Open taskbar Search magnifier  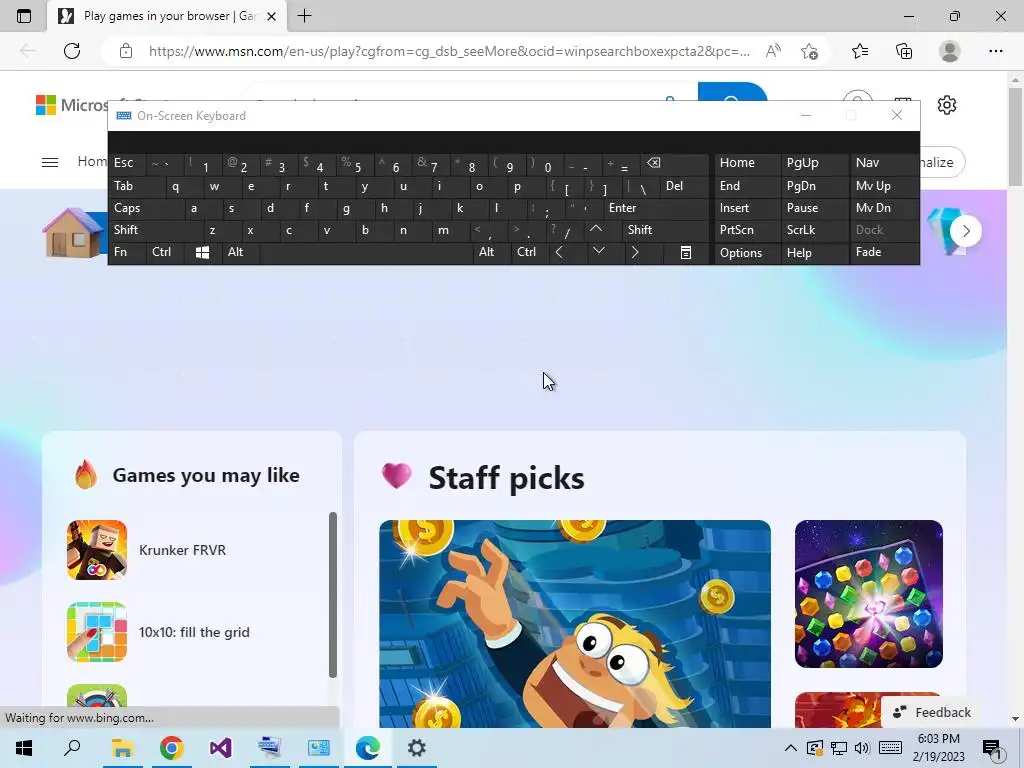72,748
